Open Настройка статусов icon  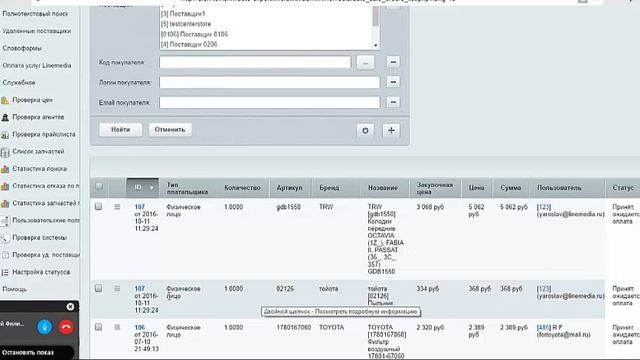[x=5, y=272]
